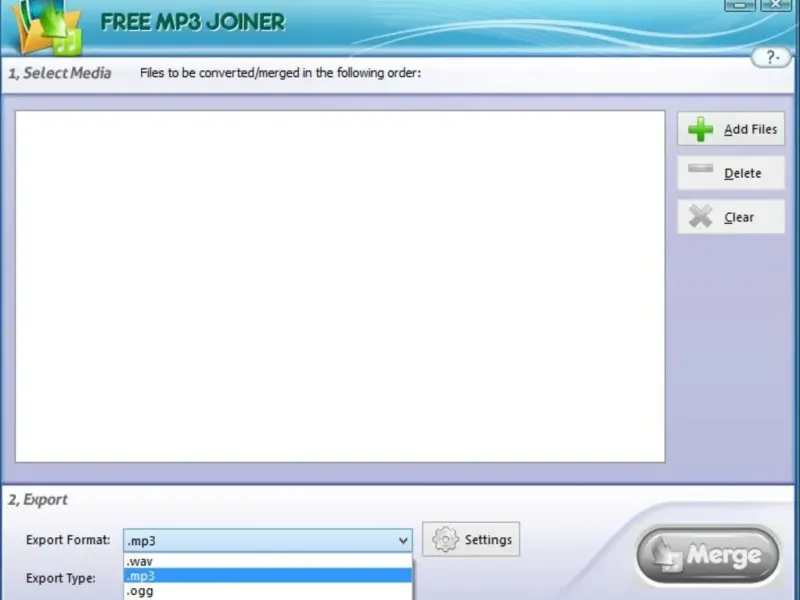Click the "Export Format:" label
Image resolution: width=800 pixels, height=600 pixels.
click(x=68, y=540)
